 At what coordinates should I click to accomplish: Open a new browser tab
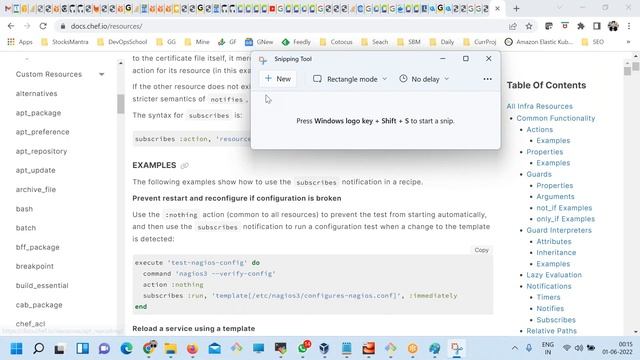pos(516,8)
